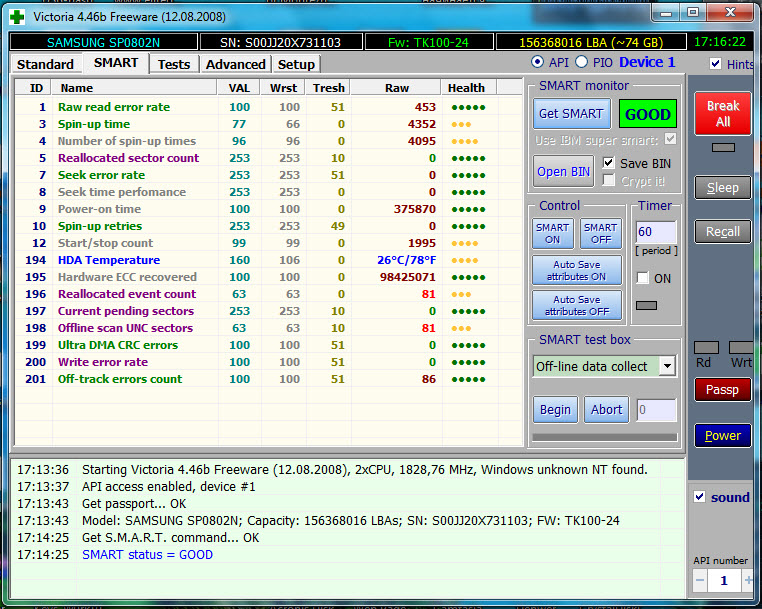The width and height of the screenshot is (762, 609).
Task: Click the Health column header
Action: (466, 88)
